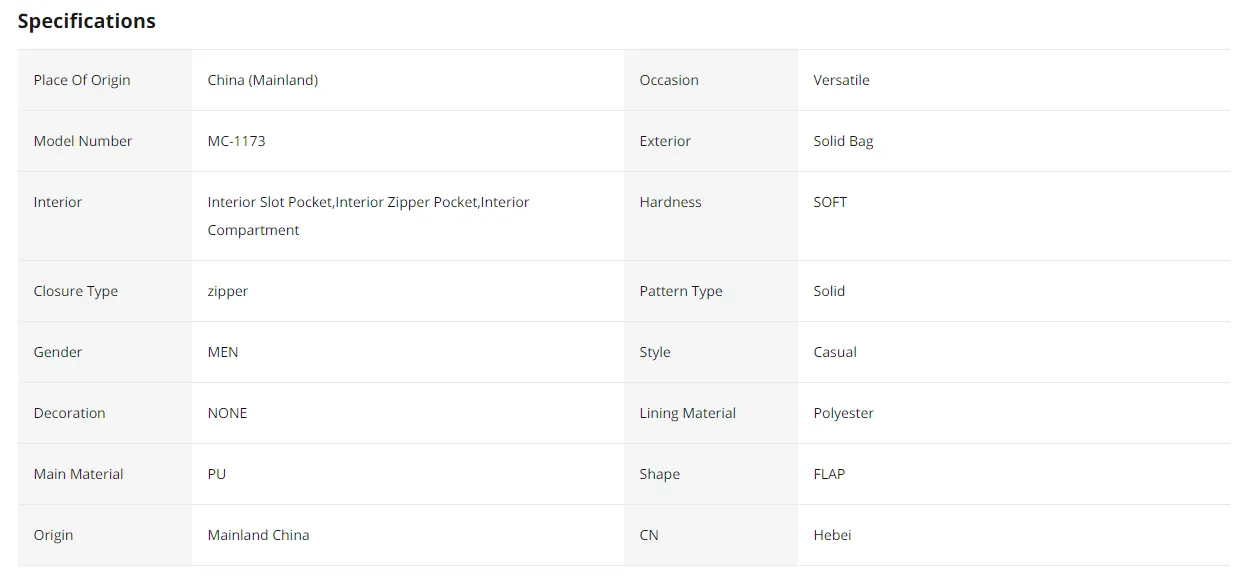Click the MC-1173 model number value
The width and height of the screenshot is (1252, 584).
tap(237, 141)
